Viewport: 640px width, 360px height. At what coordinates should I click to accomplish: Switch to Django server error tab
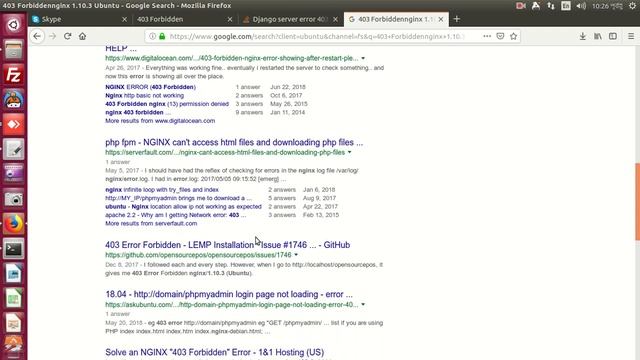tap(290, 19)
